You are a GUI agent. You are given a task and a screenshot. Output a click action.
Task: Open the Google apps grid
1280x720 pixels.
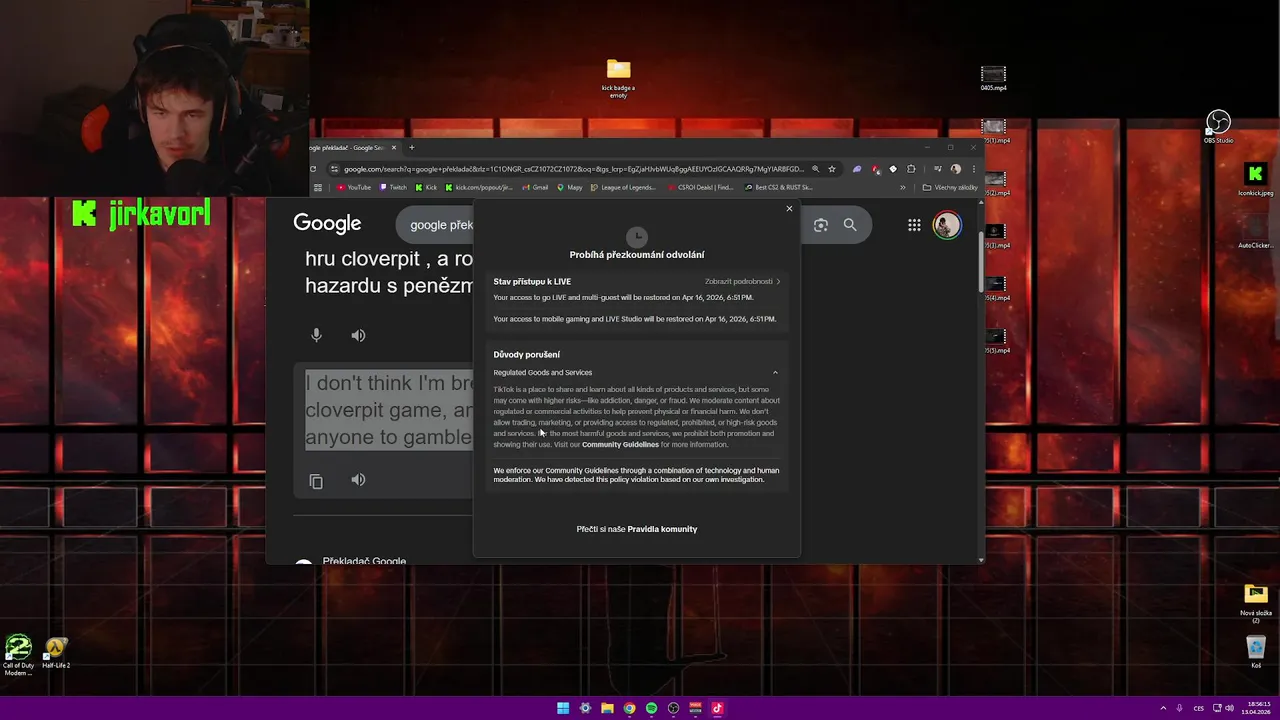(914, 225)
